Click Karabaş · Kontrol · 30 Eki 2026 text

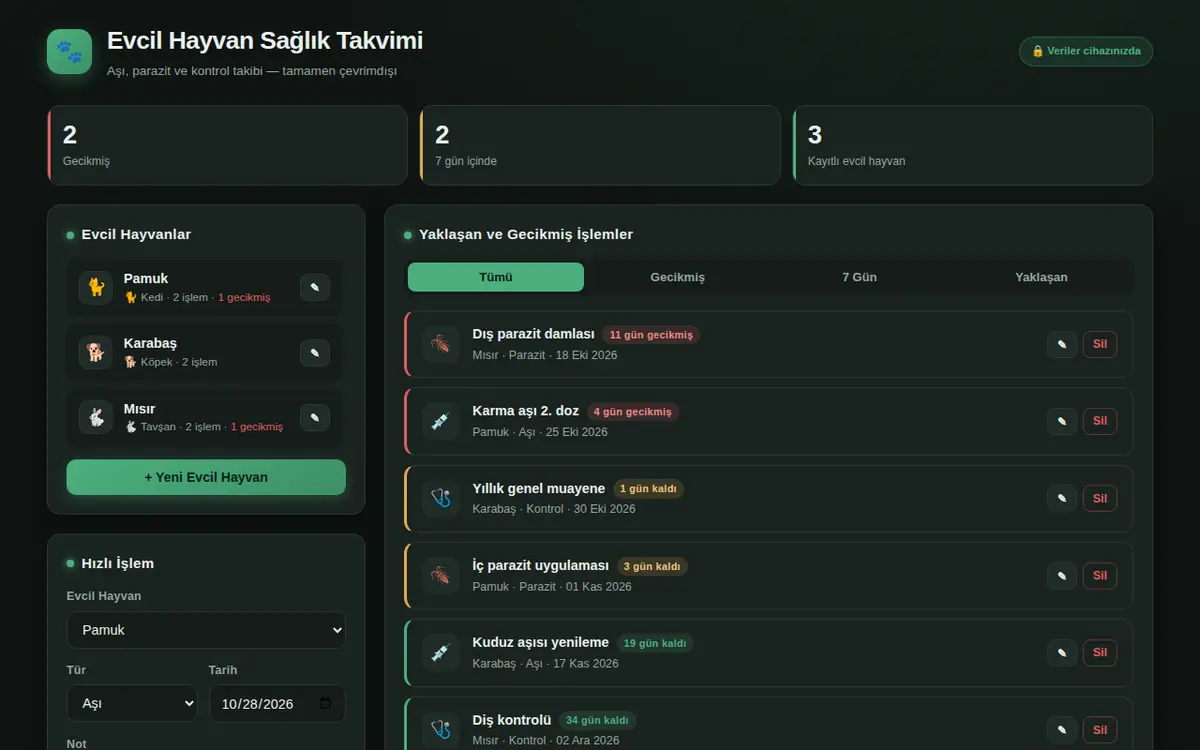[554, 509]
